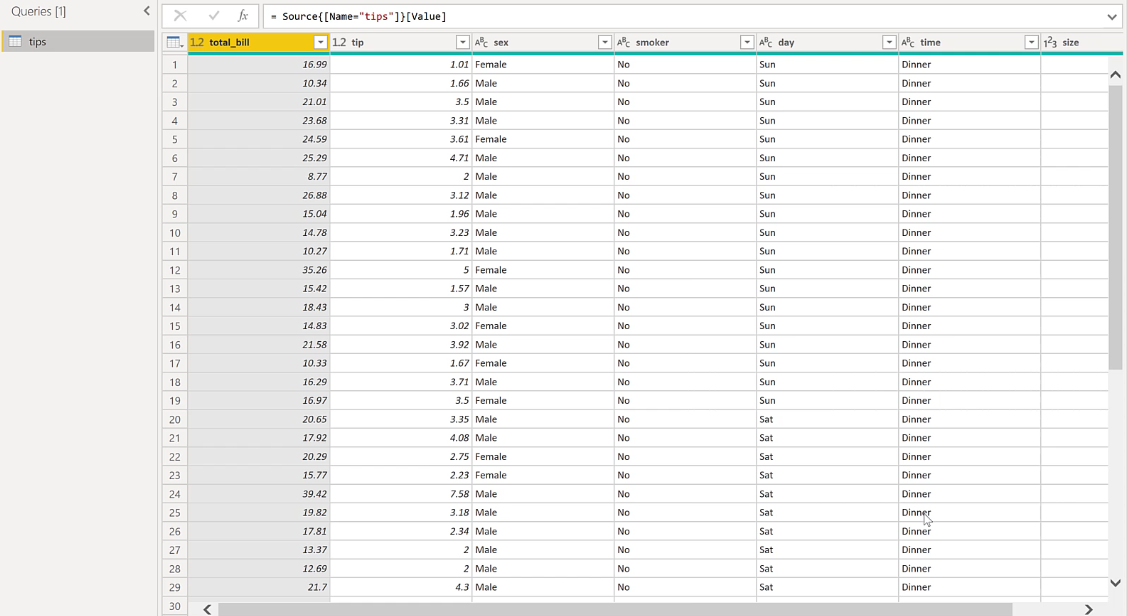Click total_bill cell 21.7
The width and height of the screenshot is (1128, 616).
click(258, 587)
